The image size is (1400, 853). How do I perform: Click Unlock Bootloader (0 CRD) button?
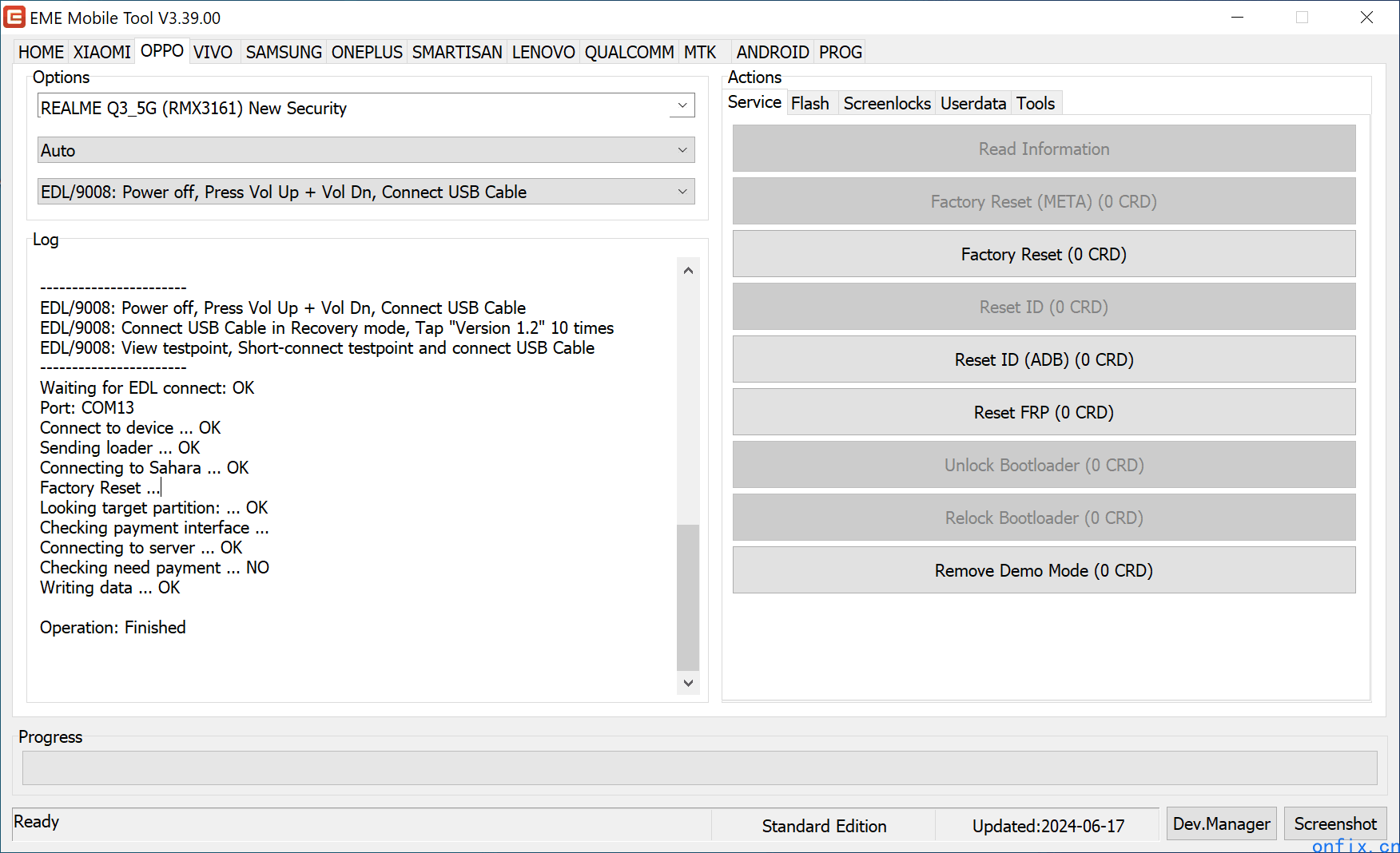pos(1044,465)
